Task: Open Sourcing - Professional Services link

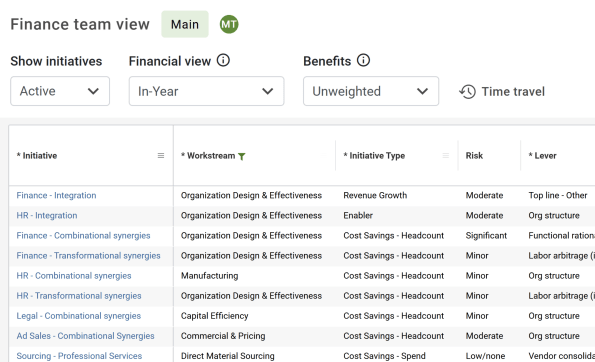Action: (x=79, y=356)
